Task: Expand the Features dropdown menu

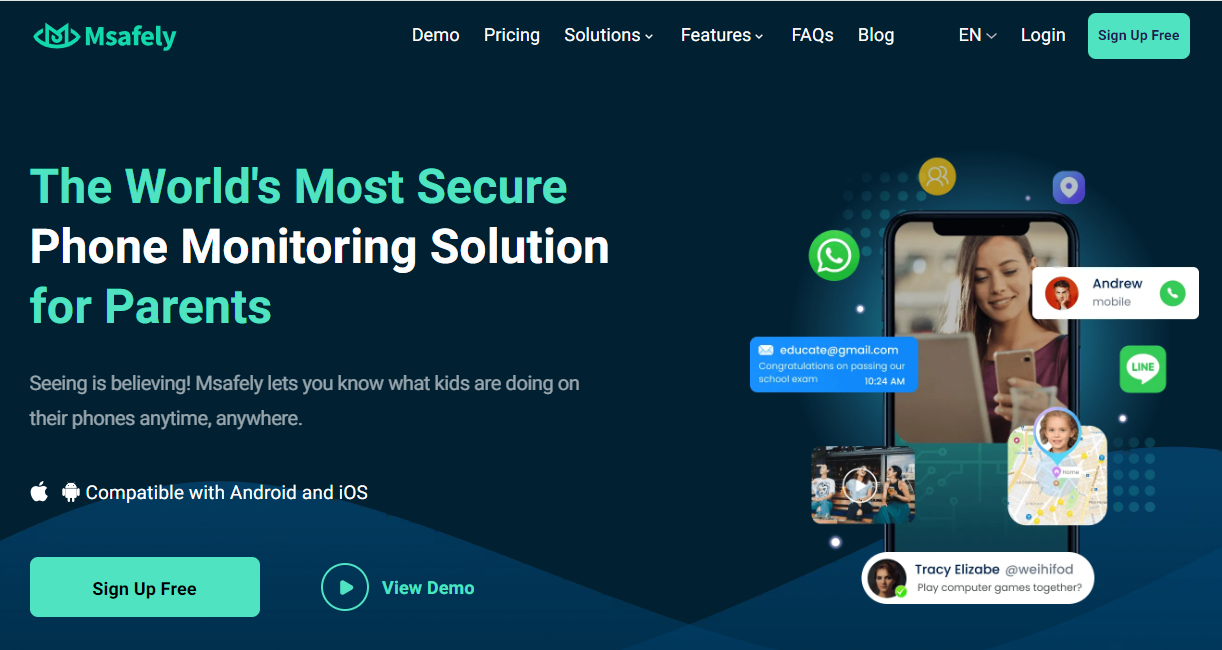Action: (x=722, y=35)
